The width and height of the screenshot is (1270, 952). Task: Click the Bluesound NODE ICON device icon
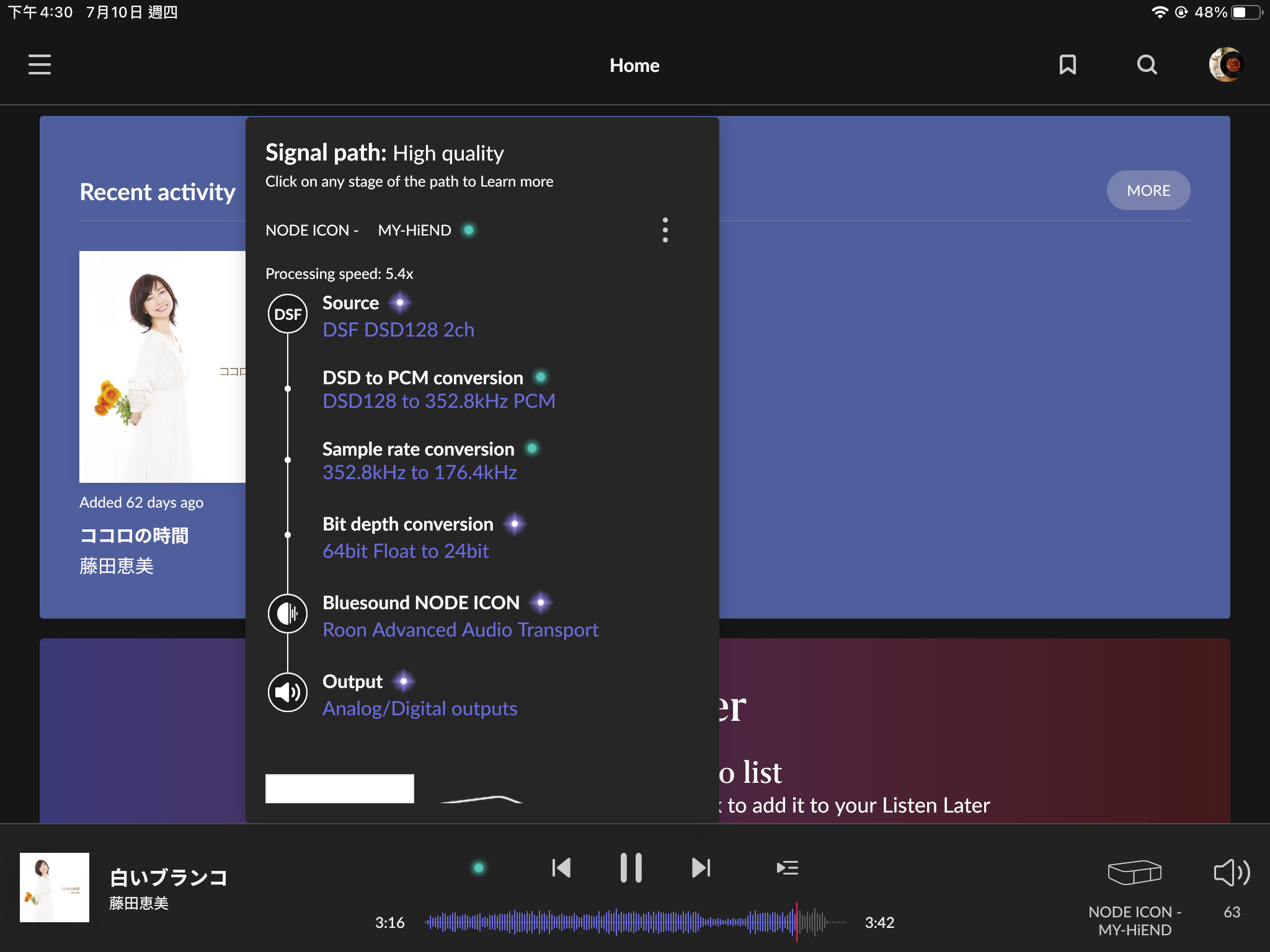288,614
